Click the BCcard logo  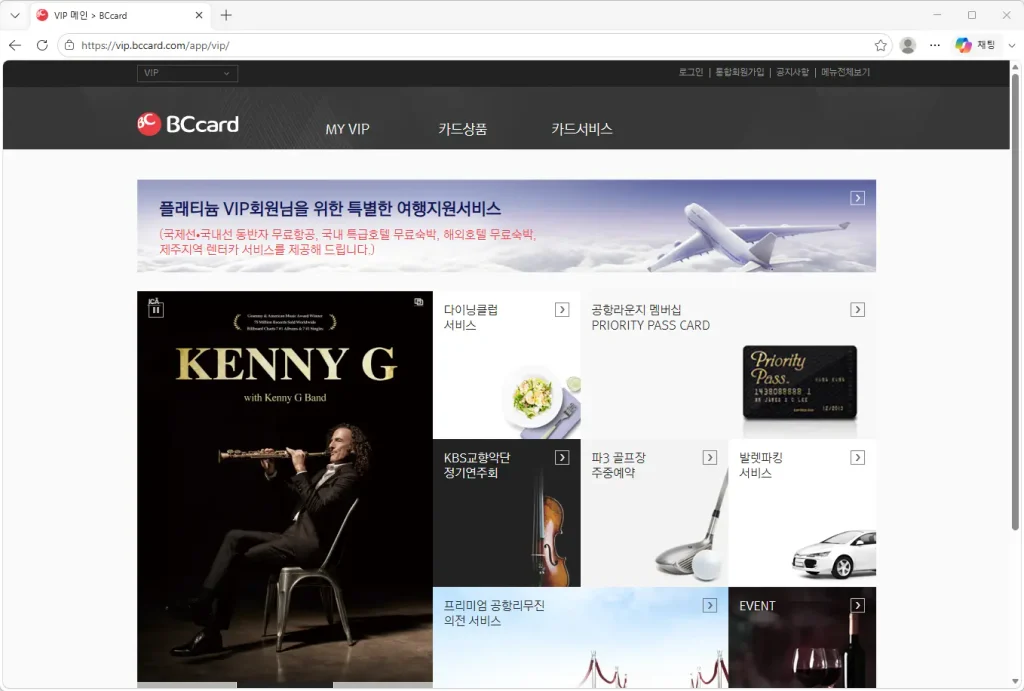tap(188, 123)
